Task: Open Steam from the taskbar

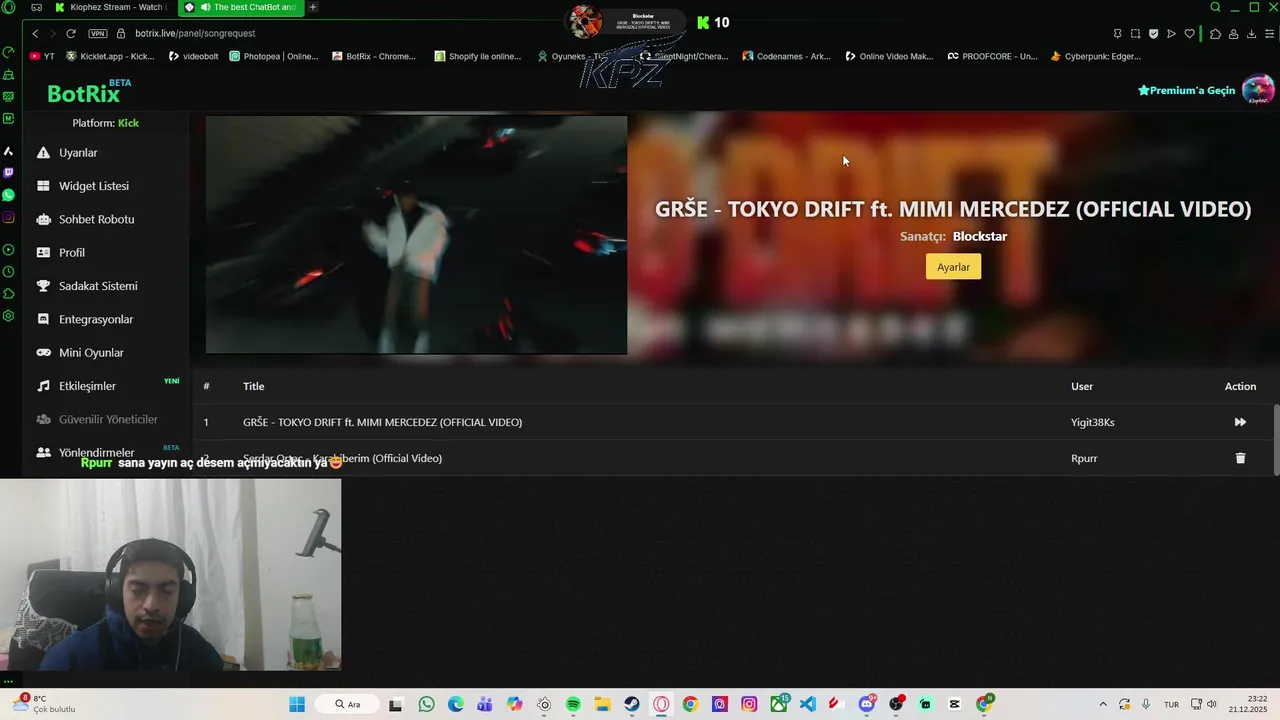Action: click(x=632, y=704)
